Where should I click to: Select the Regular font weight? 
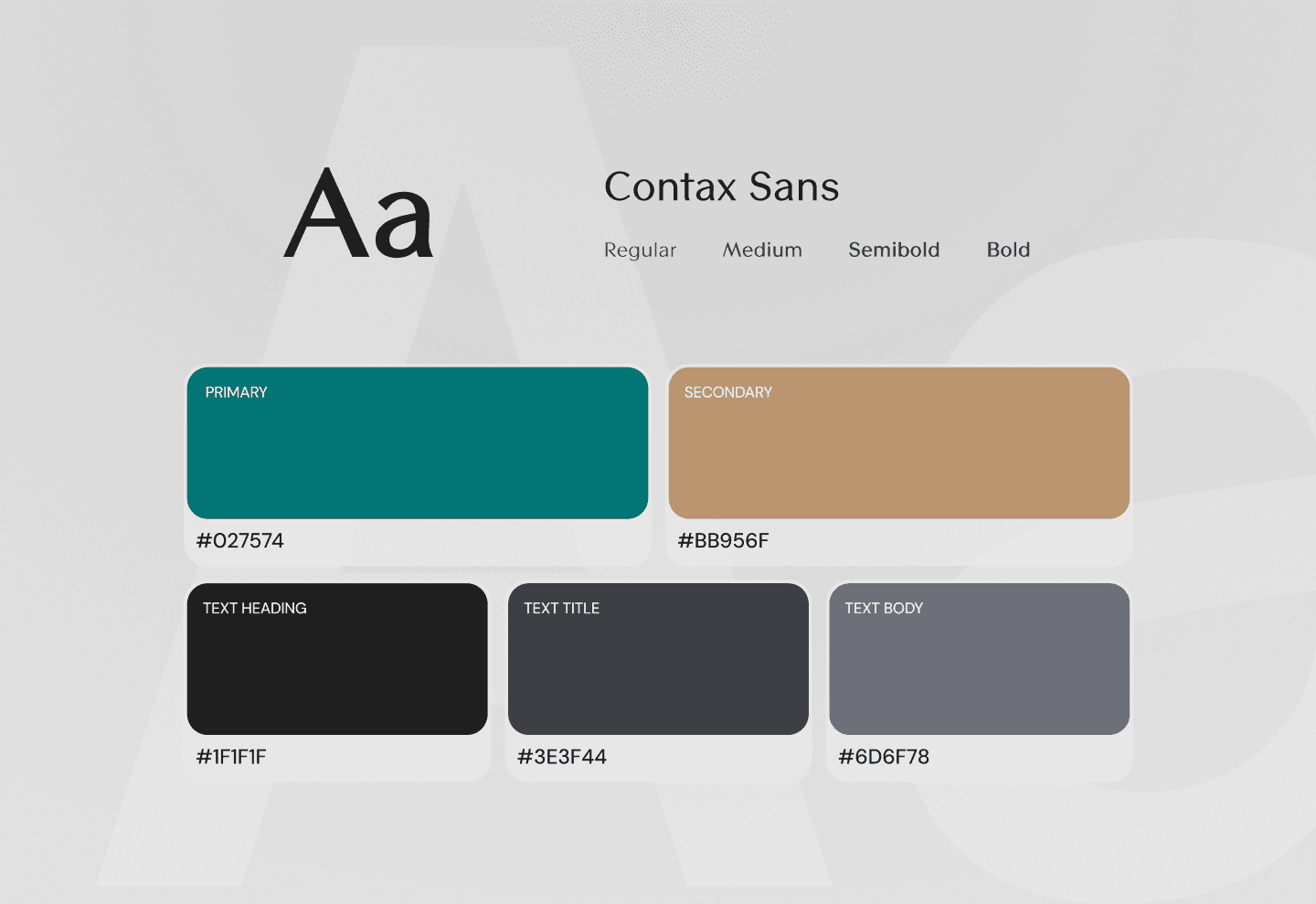[x=639, y=250]
